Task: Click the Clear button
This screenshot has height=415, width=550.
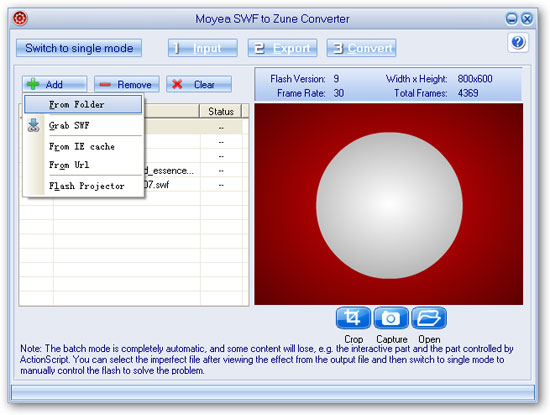Action: pos(199,84)
